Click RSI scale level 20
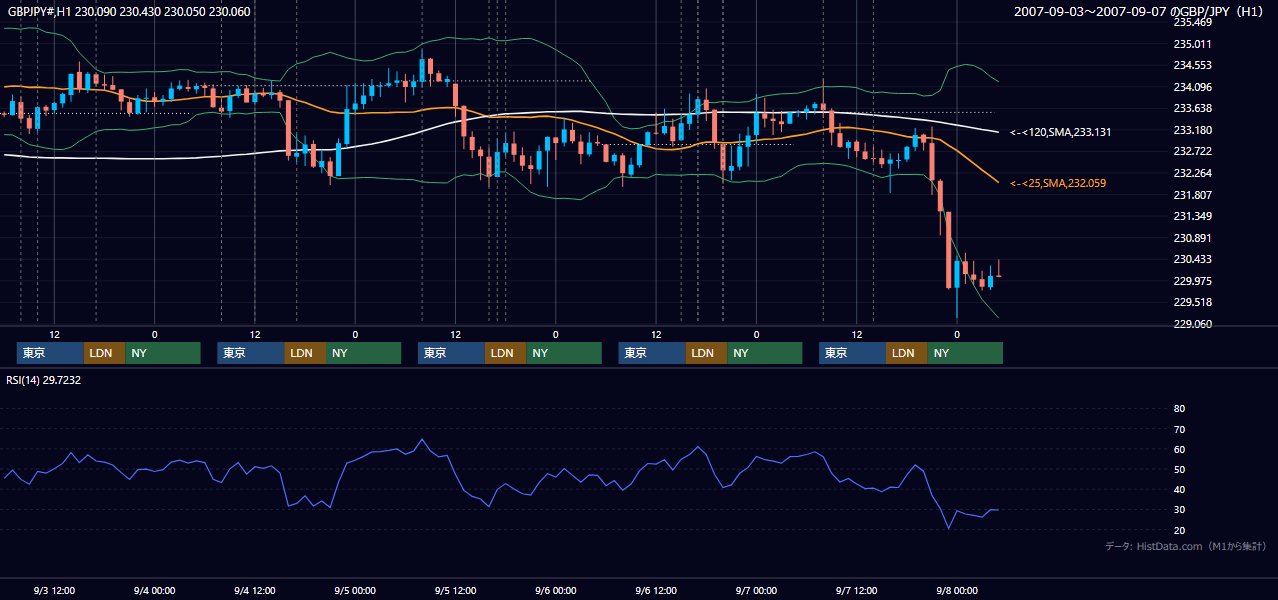 point(1179,531)
